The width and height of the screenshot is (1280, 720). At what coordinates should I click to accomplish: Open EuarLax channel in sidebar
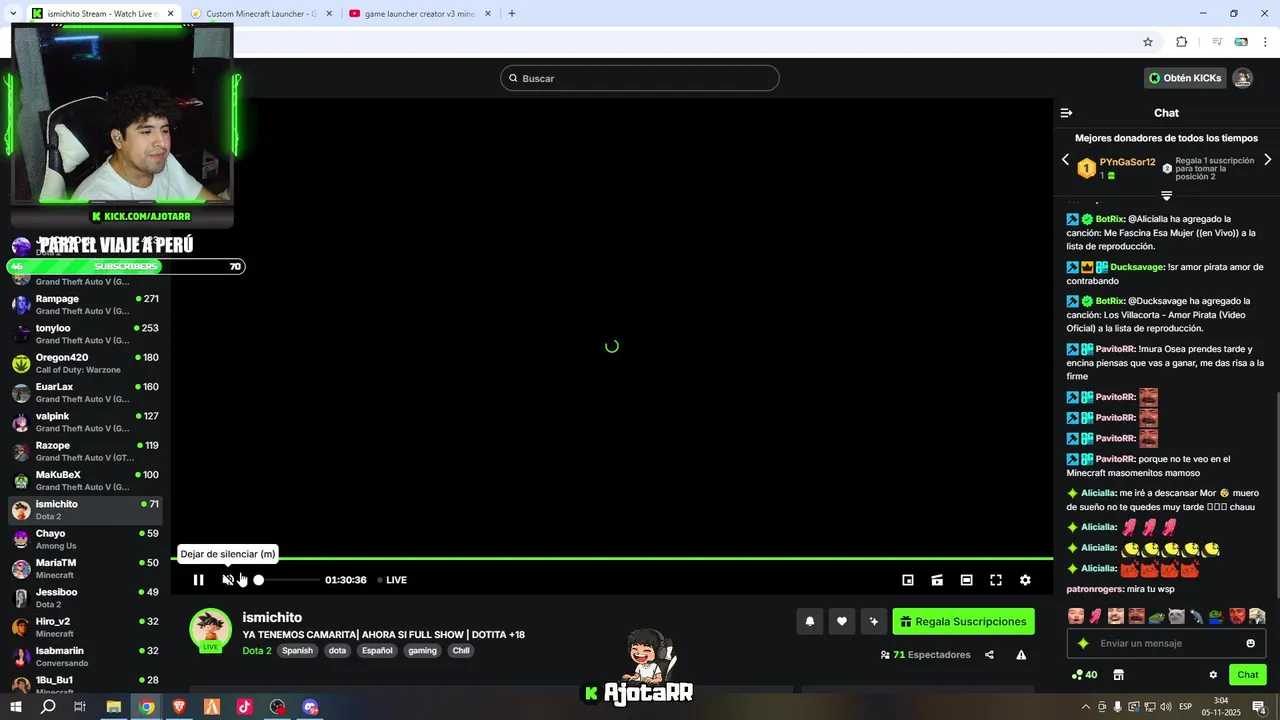click(85, 392)
